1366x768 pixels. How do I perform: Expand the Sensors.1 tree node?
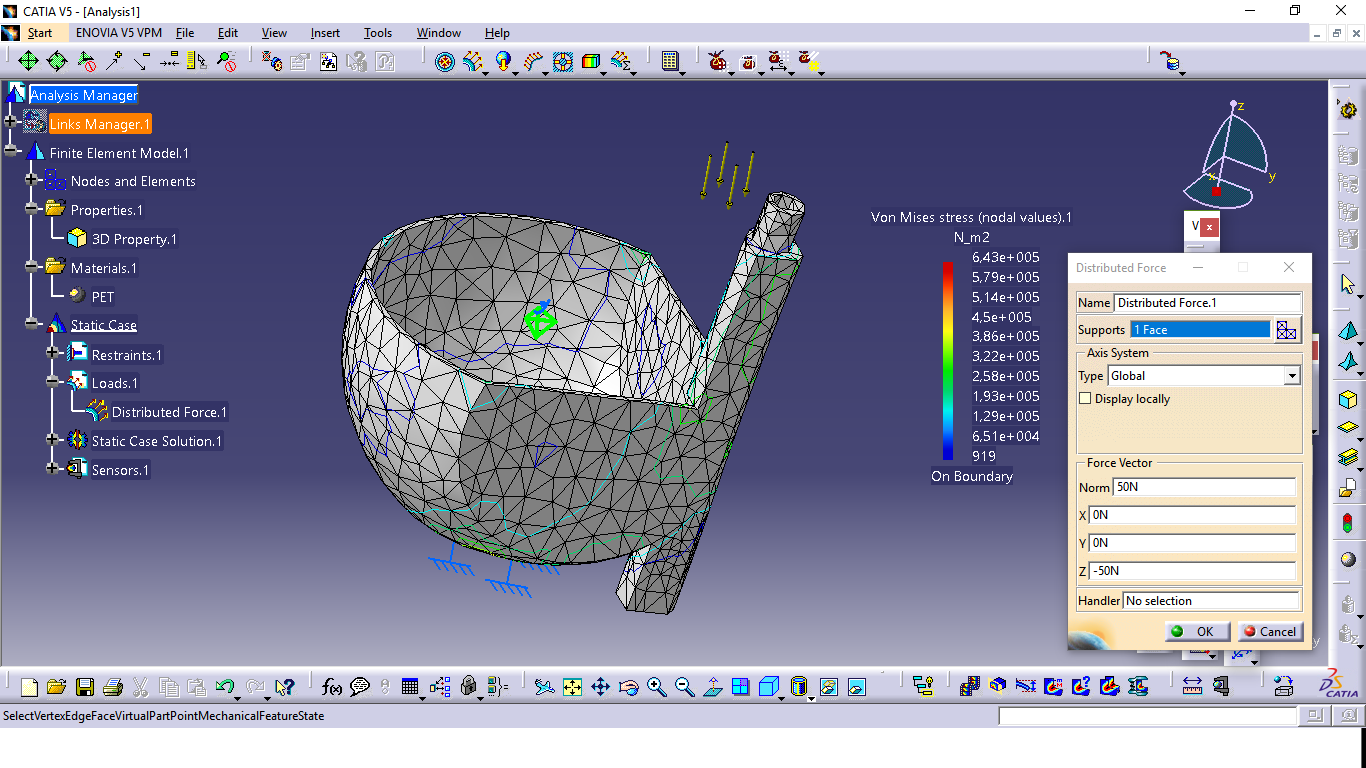[x=53, y=468]
